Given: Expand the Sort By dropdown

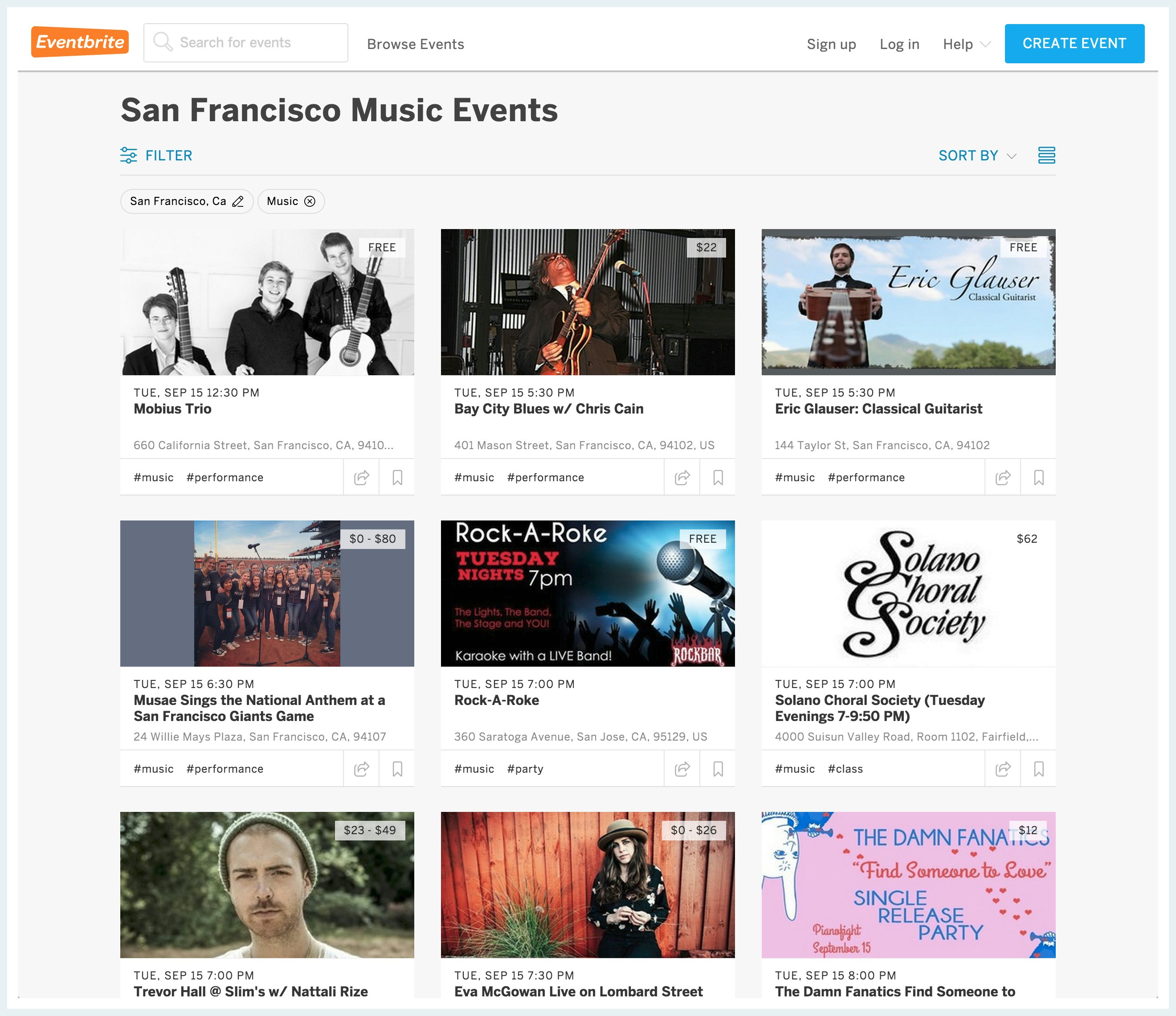Looking at the screenshot, I should click(977, 156).
